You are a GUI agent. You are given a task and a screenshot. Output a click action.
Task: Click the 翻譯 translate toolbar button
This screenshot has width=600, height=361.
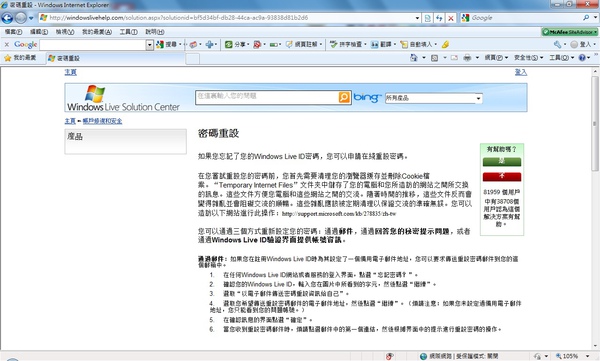coord(383,44)
